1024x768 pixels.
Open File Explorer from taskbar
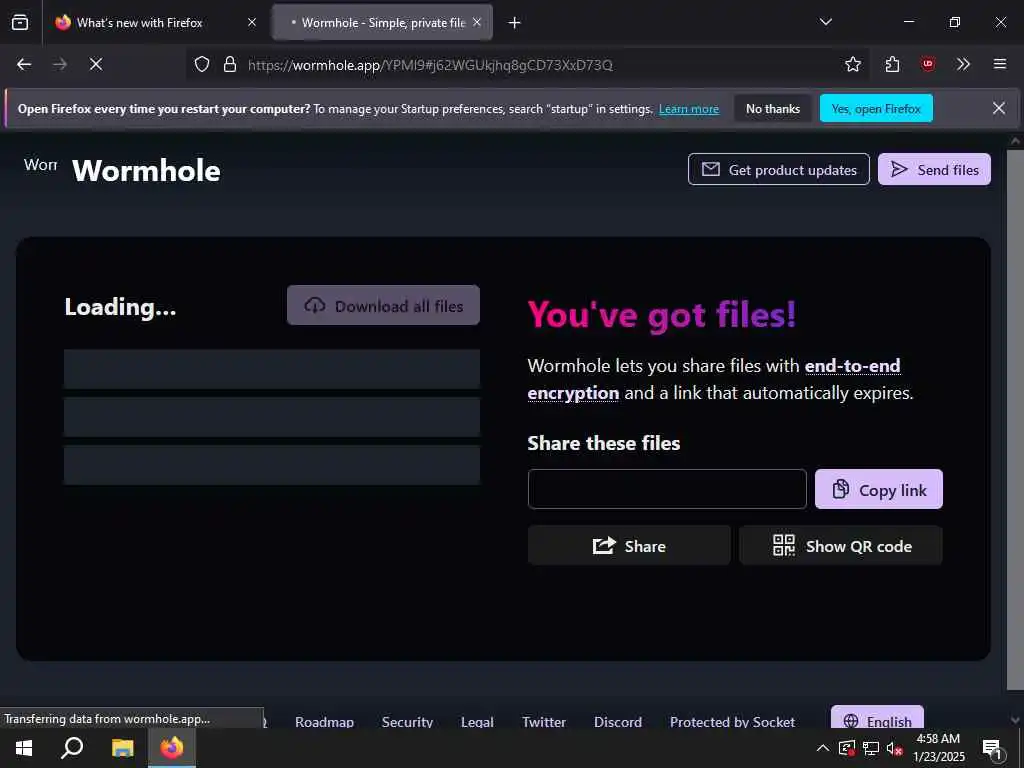[122, 748]
